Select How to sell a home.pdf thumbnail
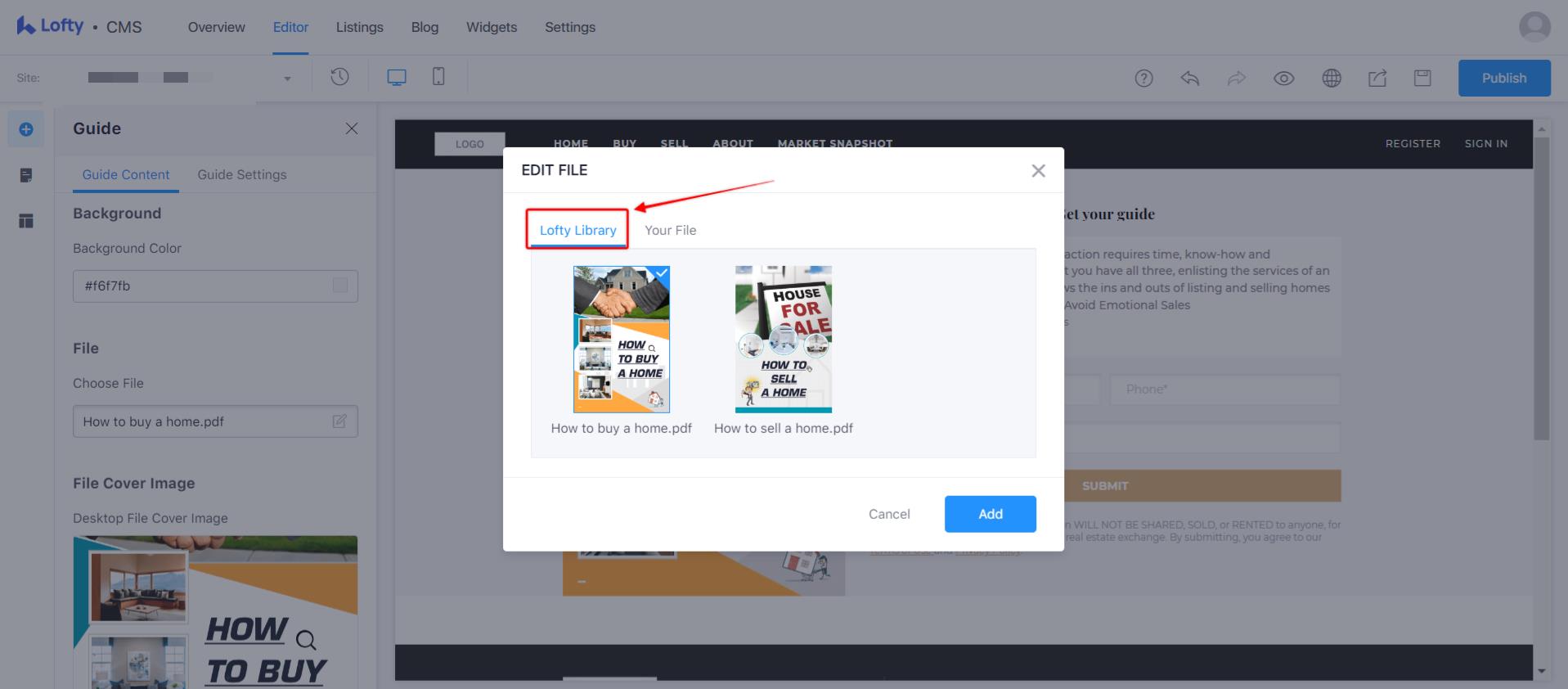The image size is (1568, 689). [x=783, y=339]
